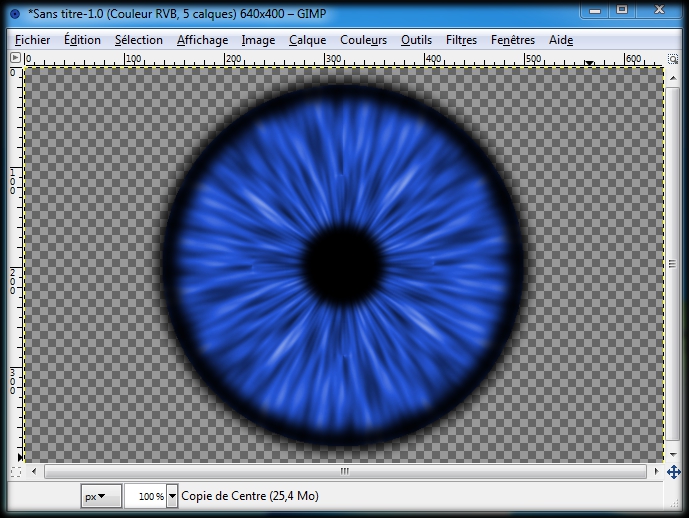Open the image menu triangle at ruler corner
The height and width of the screenshot is (518, 689).
(15, 59)
